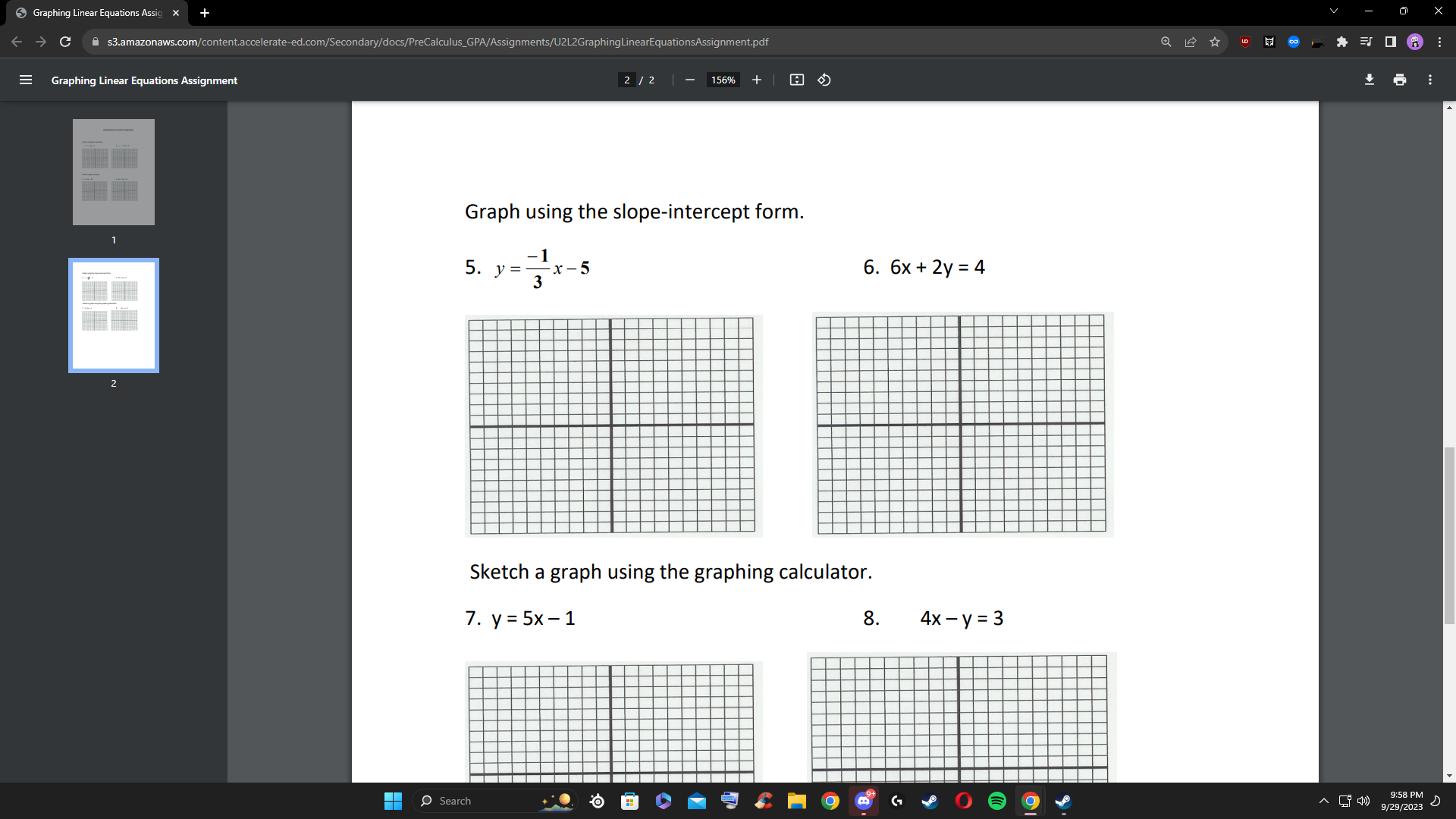Open the Chrome extensions puzzle icon
The height and width of the screenshot is (819, 1456).
tap(1341, 42)
